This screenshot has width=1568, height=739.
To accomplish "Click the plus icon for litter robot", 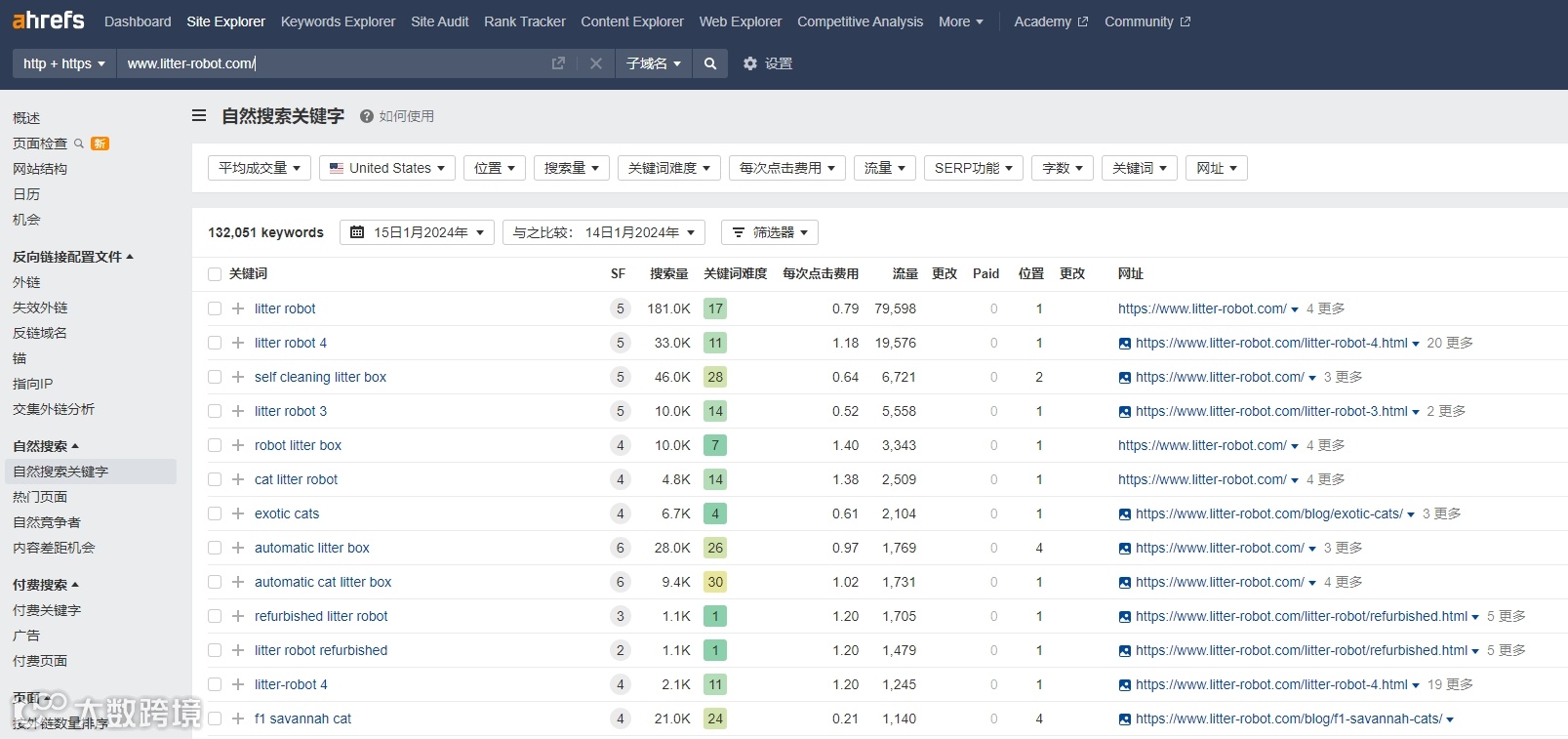I will point(238,308).
